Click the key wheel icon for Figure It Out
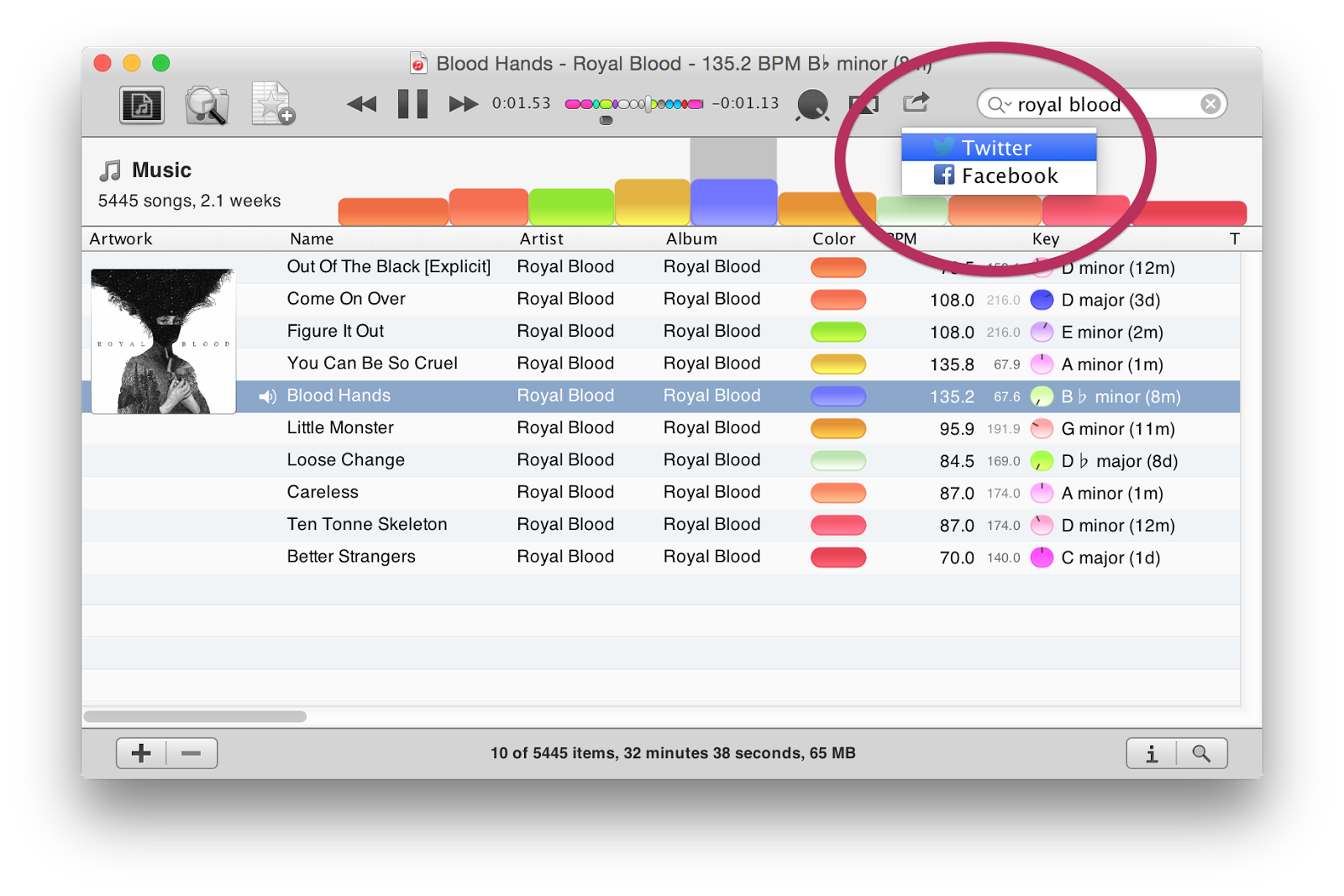The width and height of the screenshot is (1344, 896). click(1042, 332)
